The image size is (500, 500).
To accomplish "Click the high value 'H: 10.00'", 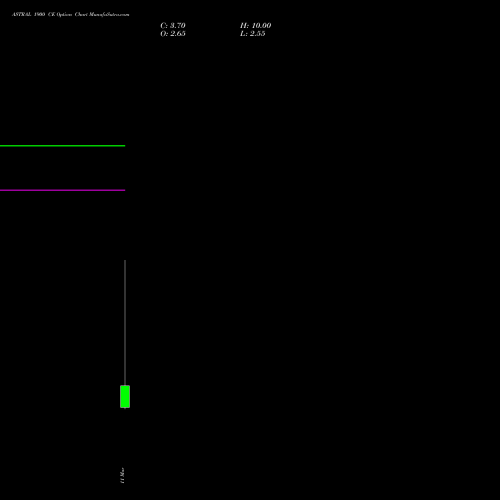I will coord(255,26).
